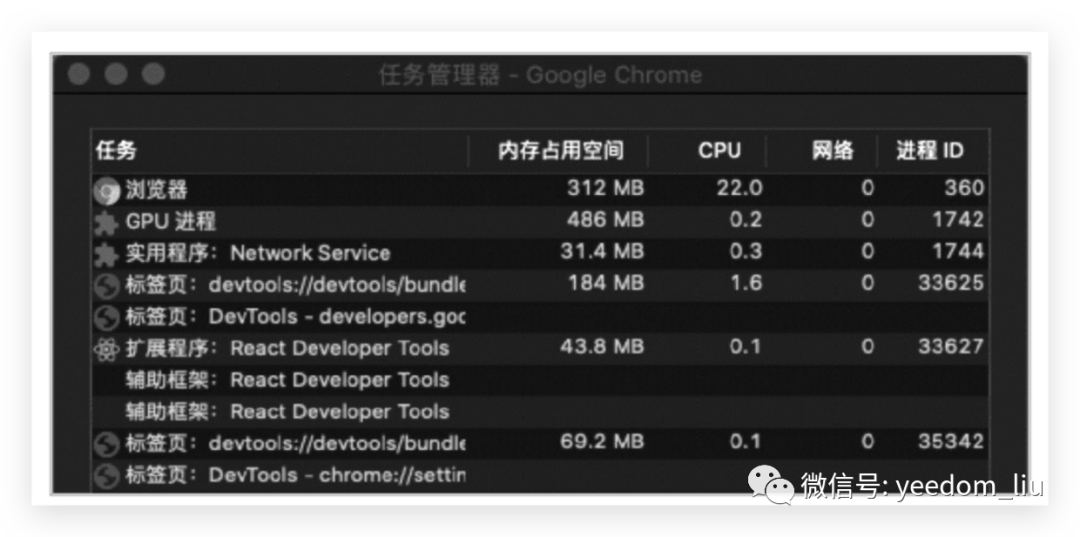Click the globe icon beside DevTools - developers.goo
Image resolution: width=1080 pixels, height=537 pixels.
pyautogui.click(x=106, y=317)
